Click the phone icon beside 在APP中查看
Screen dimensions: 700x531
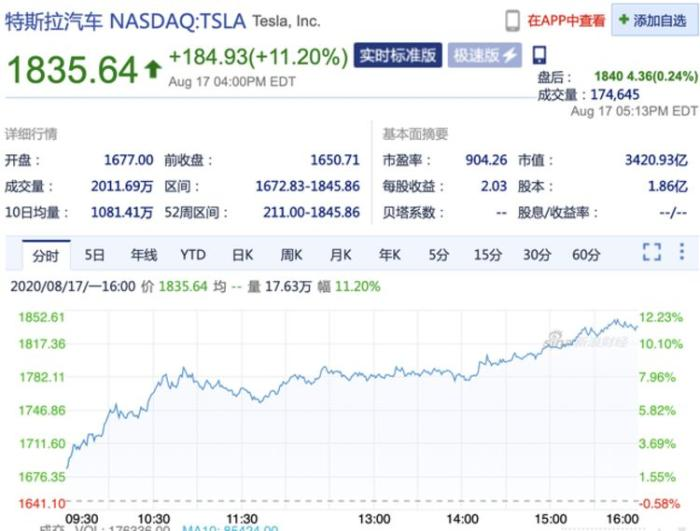click(512, 21)
